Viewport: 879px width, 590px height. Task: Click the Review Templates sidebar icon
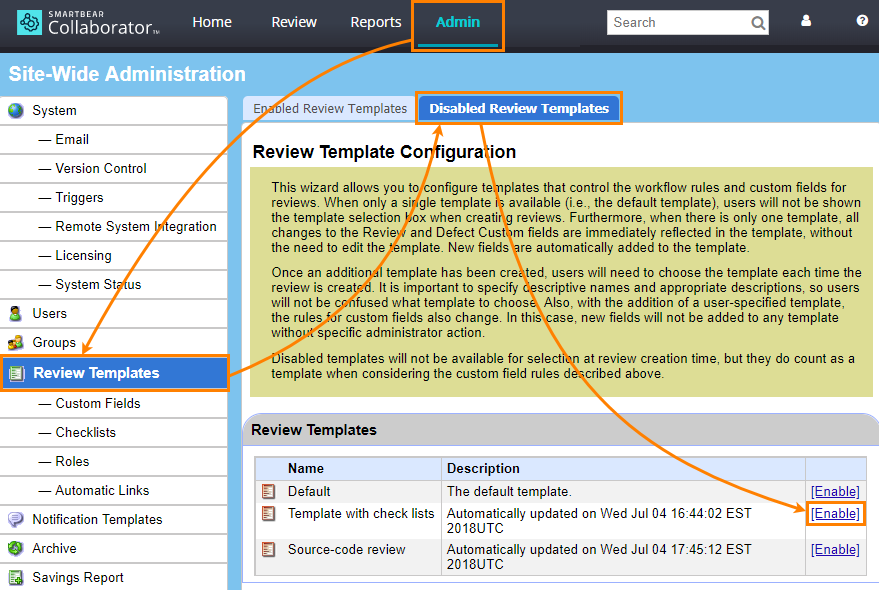coord(14,373)
